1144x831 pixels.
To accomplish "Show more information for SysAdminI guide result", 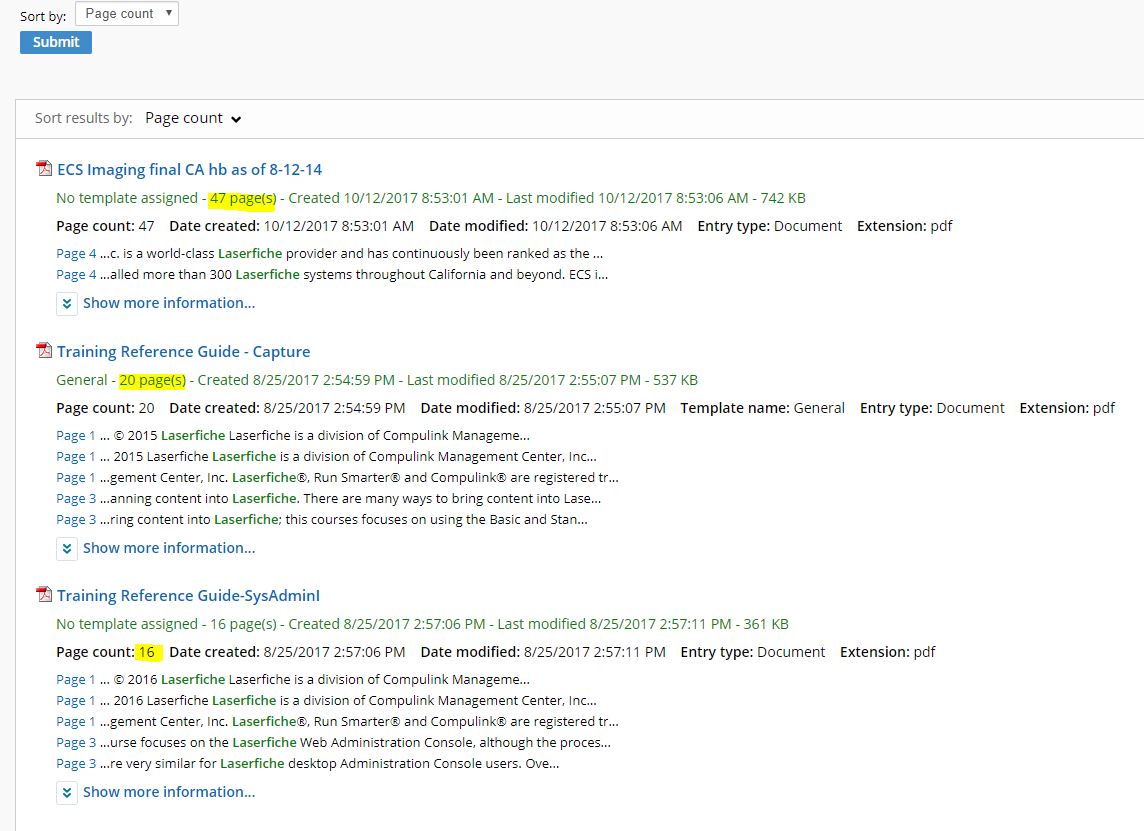I will pos(168,792).
